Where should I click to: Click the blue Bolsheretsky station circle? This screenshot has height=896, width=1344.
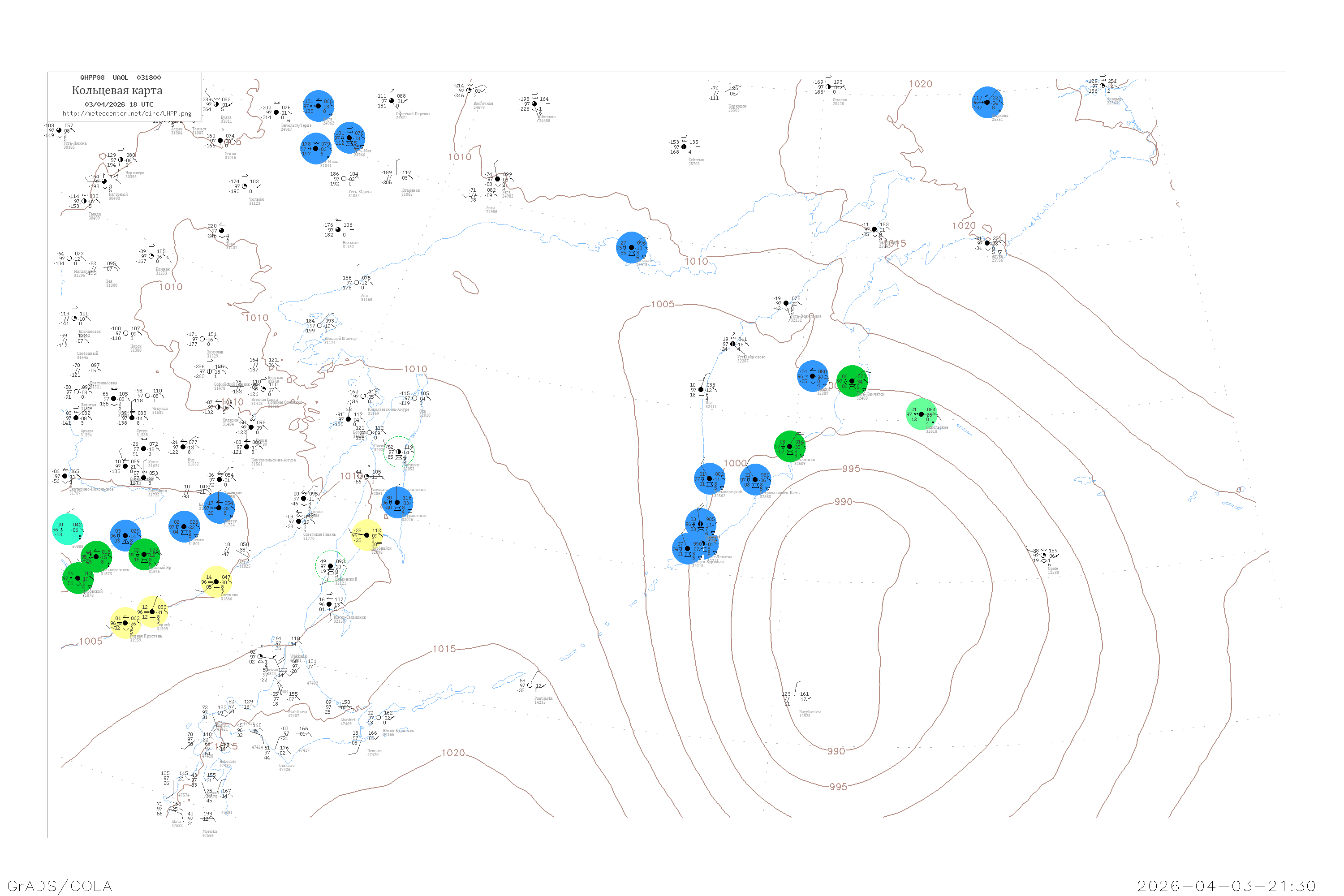click(x=709, y=479)
